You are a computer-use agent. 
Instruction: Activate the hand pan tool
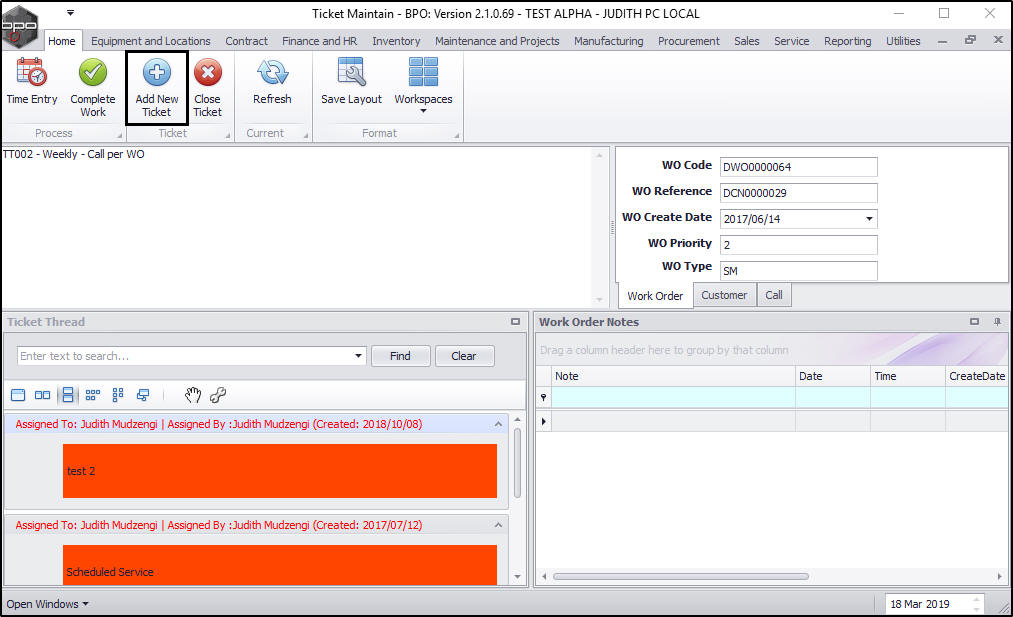coord(193,395)
